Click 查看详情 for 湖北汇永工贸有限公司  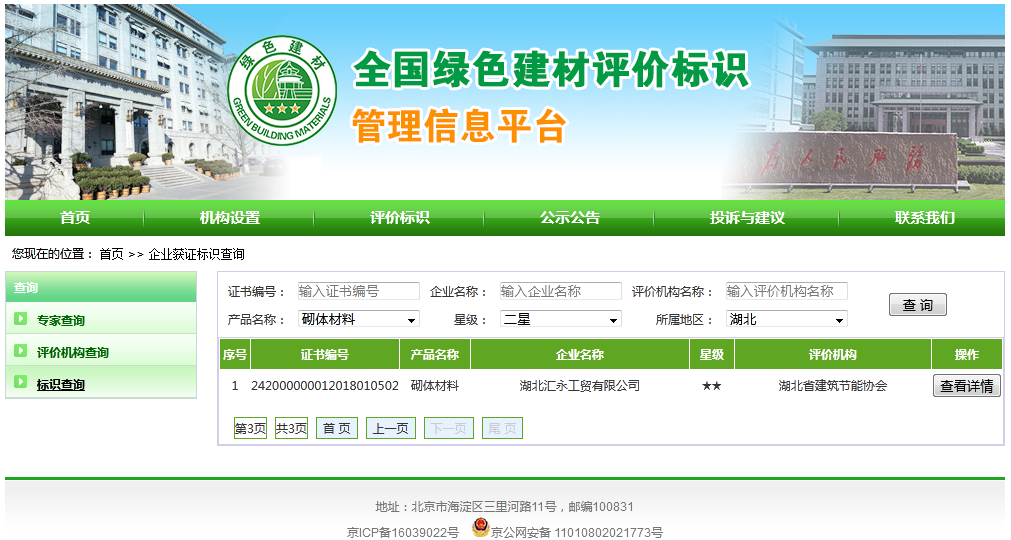coord(966,386)
